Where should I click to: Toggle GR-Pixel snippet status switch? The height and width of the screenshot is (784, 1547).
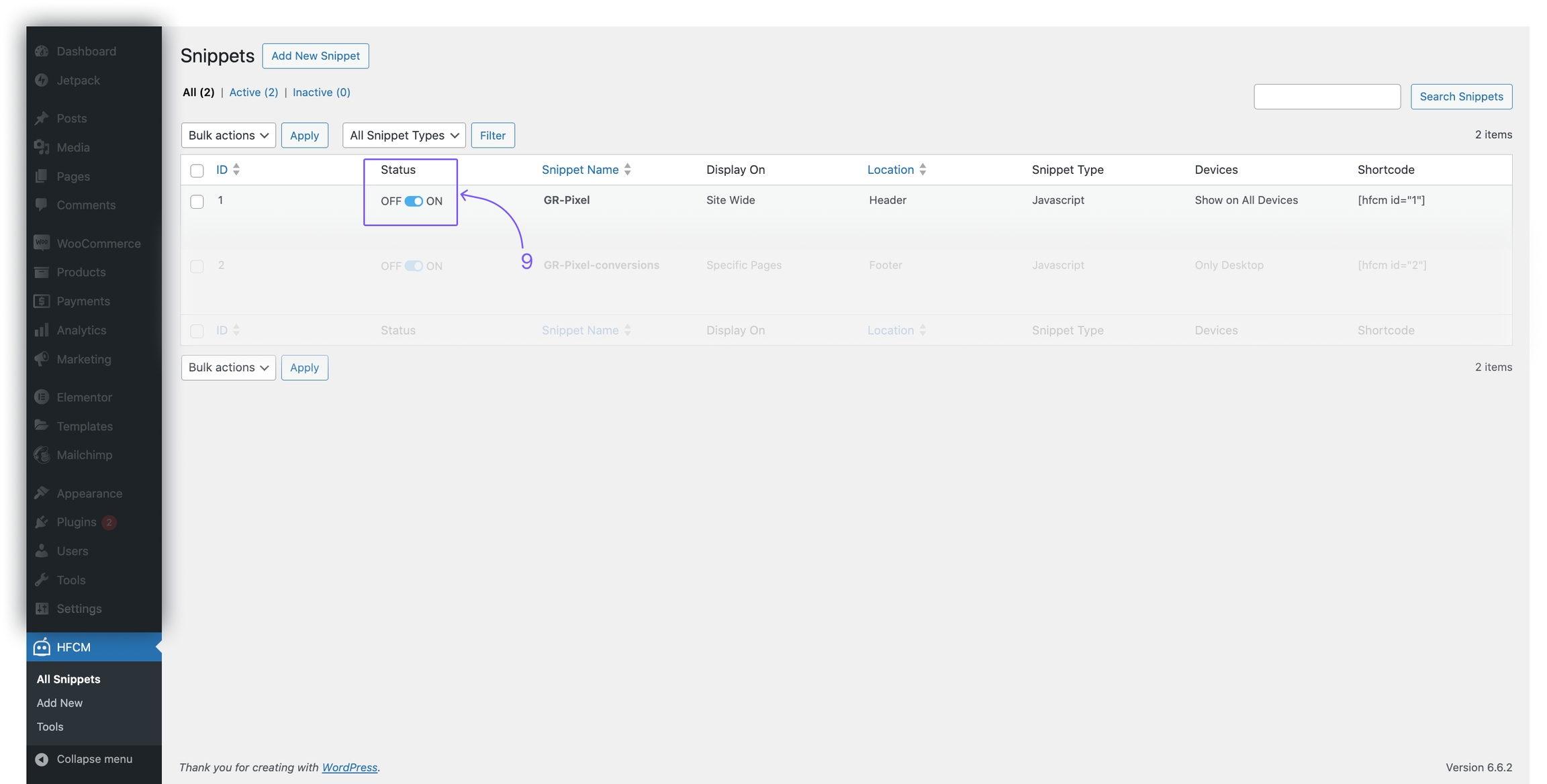414,201
